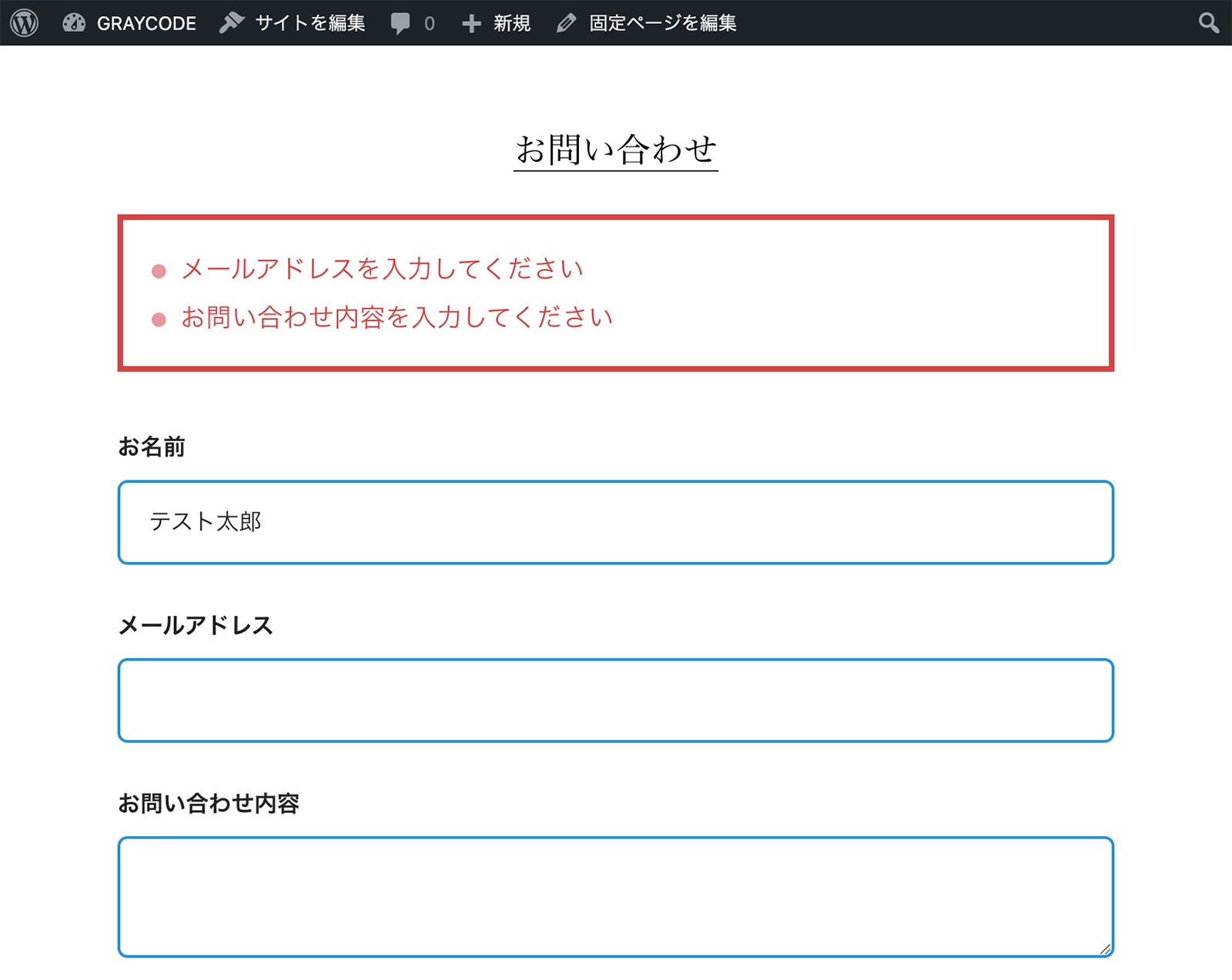Screen dimensions: 1232x980
Task: Click the お問い合わせ page heading
Action: pyautogui.click(x=616, y=150)
